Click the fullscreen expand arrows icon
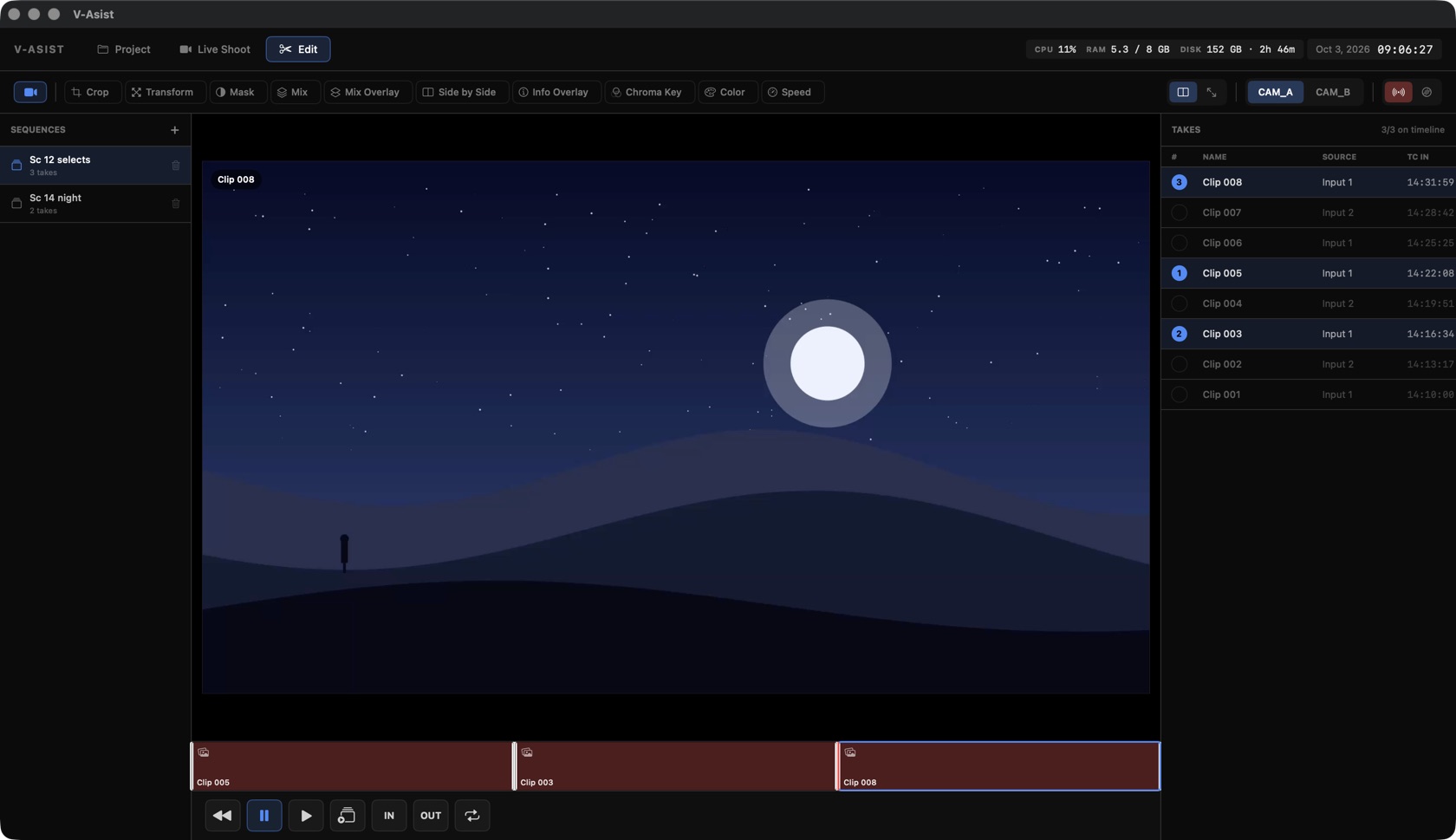 pos(1212,92)
